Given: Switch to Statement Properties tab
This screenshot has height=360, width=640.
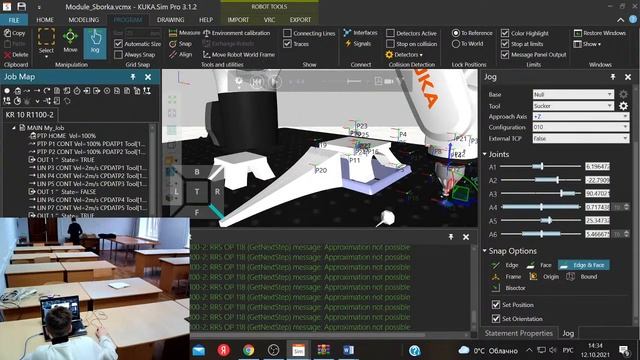Looking at the screenshot, I should tap(518, 333).
